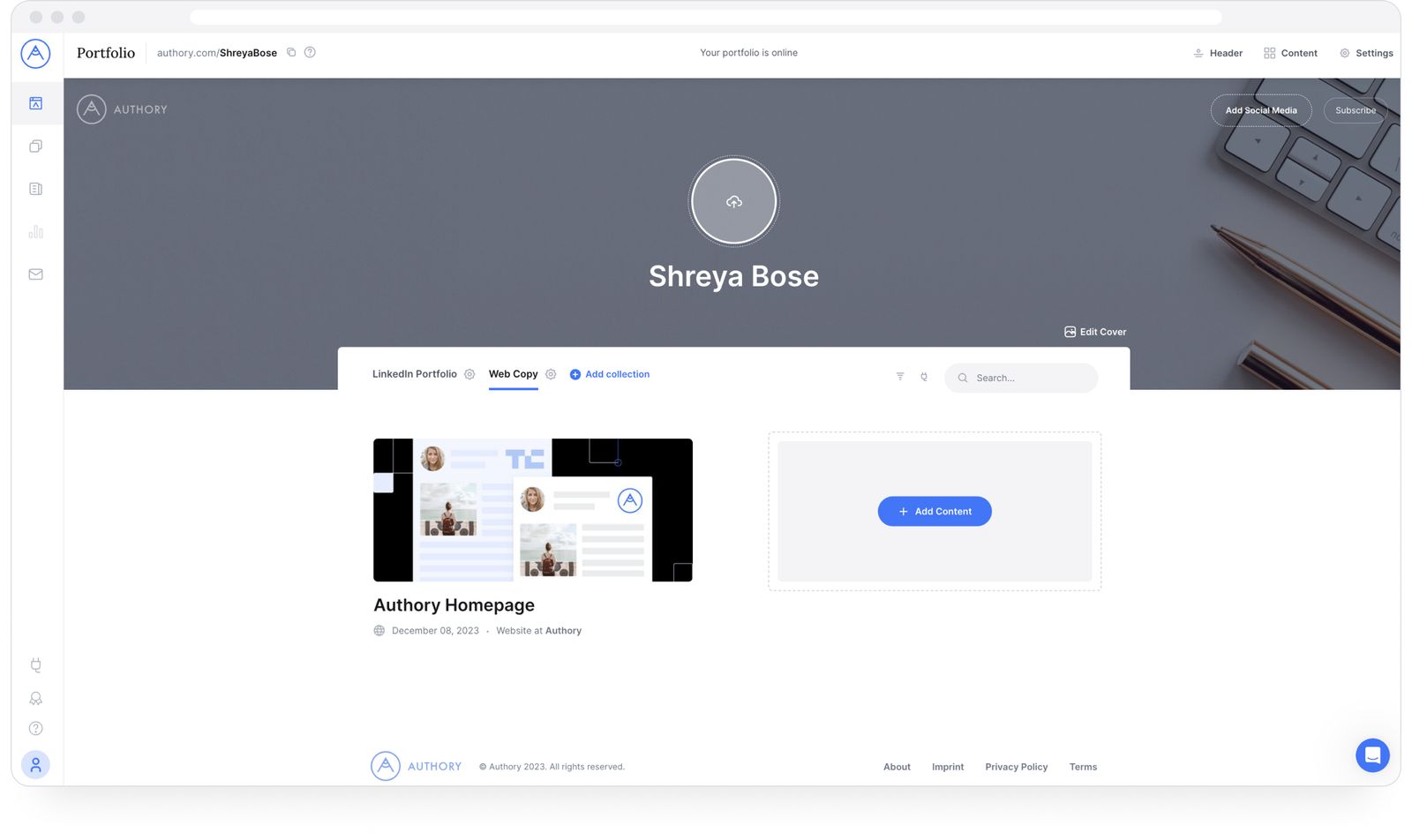Open the Authory Homepage thumbnail
Image resolution: width=1412 pixels, height=840 pixels.
532,510
